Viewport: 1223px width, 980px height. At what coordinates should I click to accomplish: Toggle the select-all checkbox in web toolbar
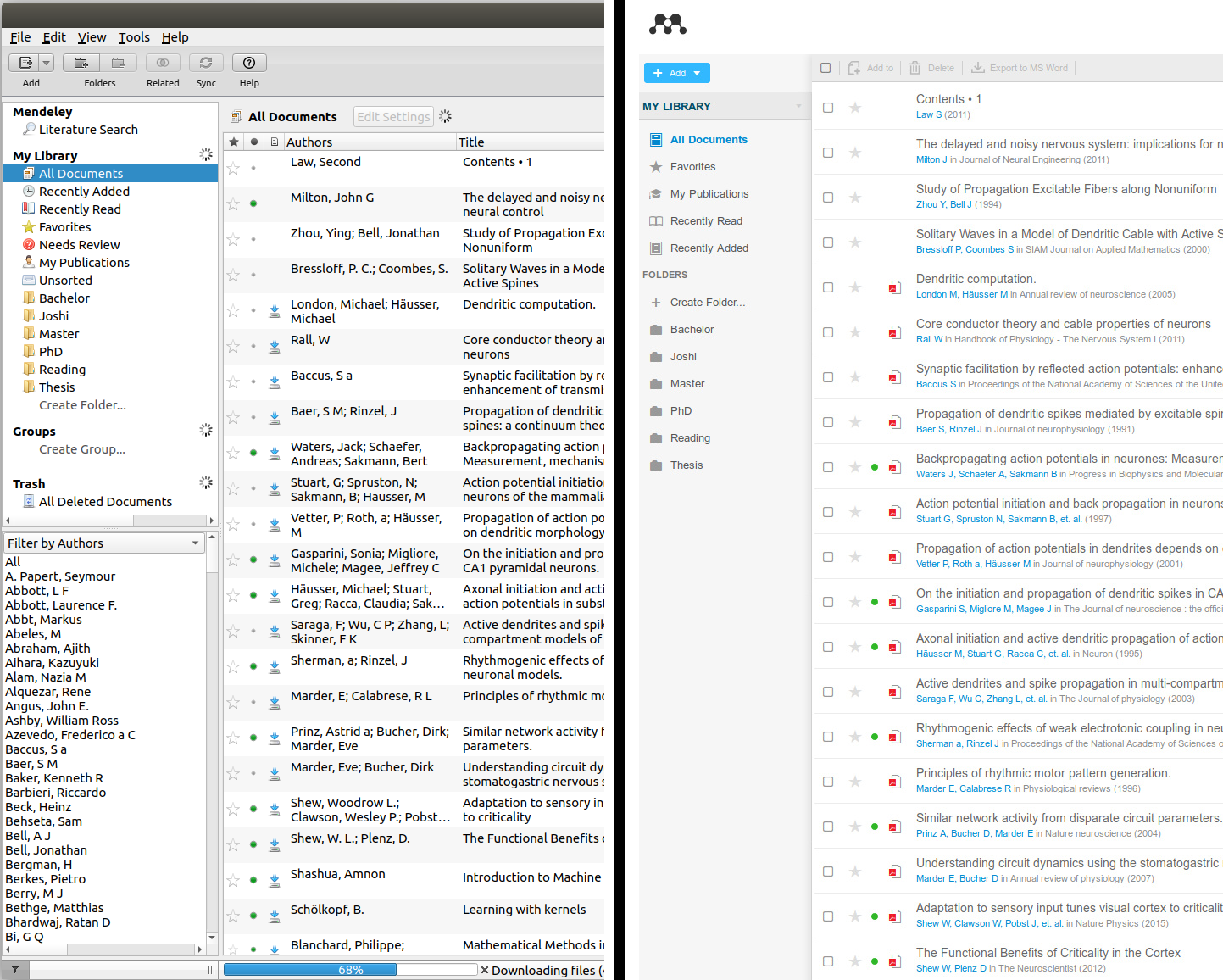[x=826, y=68]
